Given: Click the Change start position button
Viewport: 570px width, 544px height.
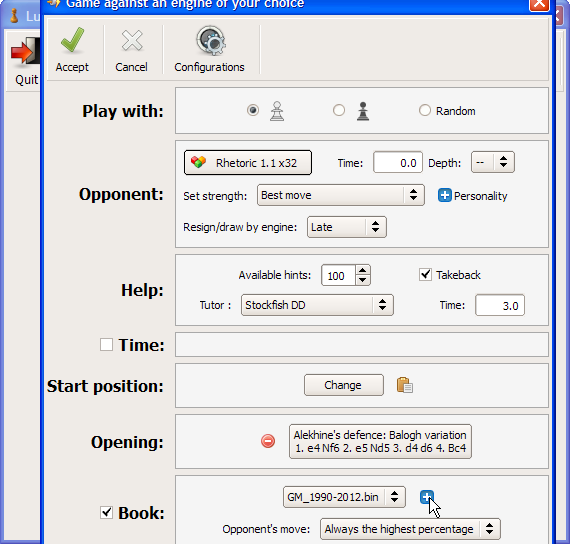Looking at the screenshot, I should (x=344, y=385).
